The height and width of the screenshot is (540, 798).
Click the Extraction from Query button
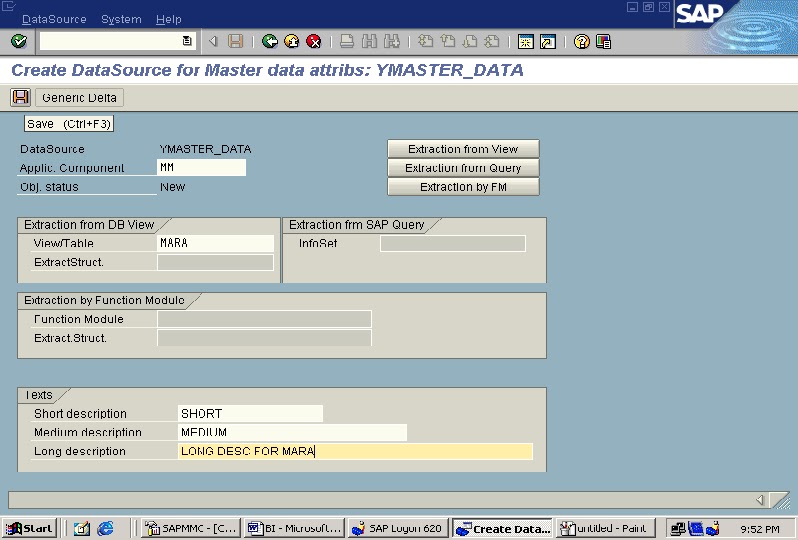click(463, 168)
